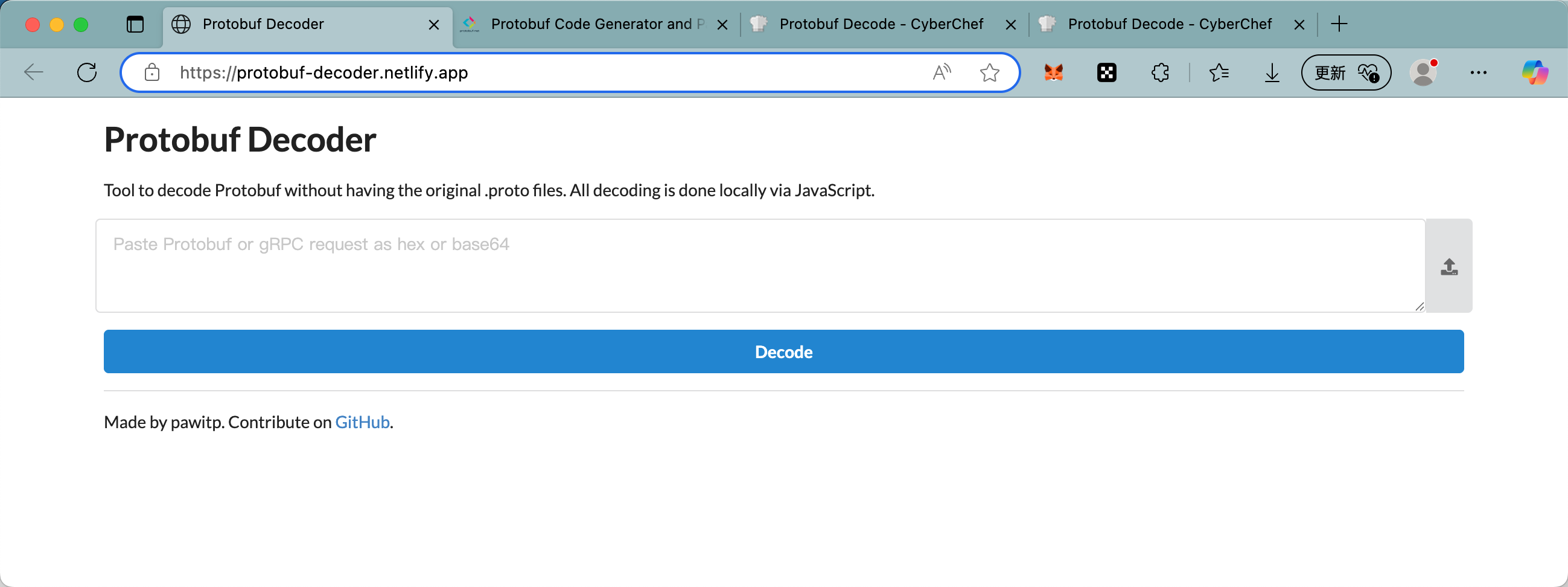
Task: Open Copilot in the browser
Action: click(1535, 72)
